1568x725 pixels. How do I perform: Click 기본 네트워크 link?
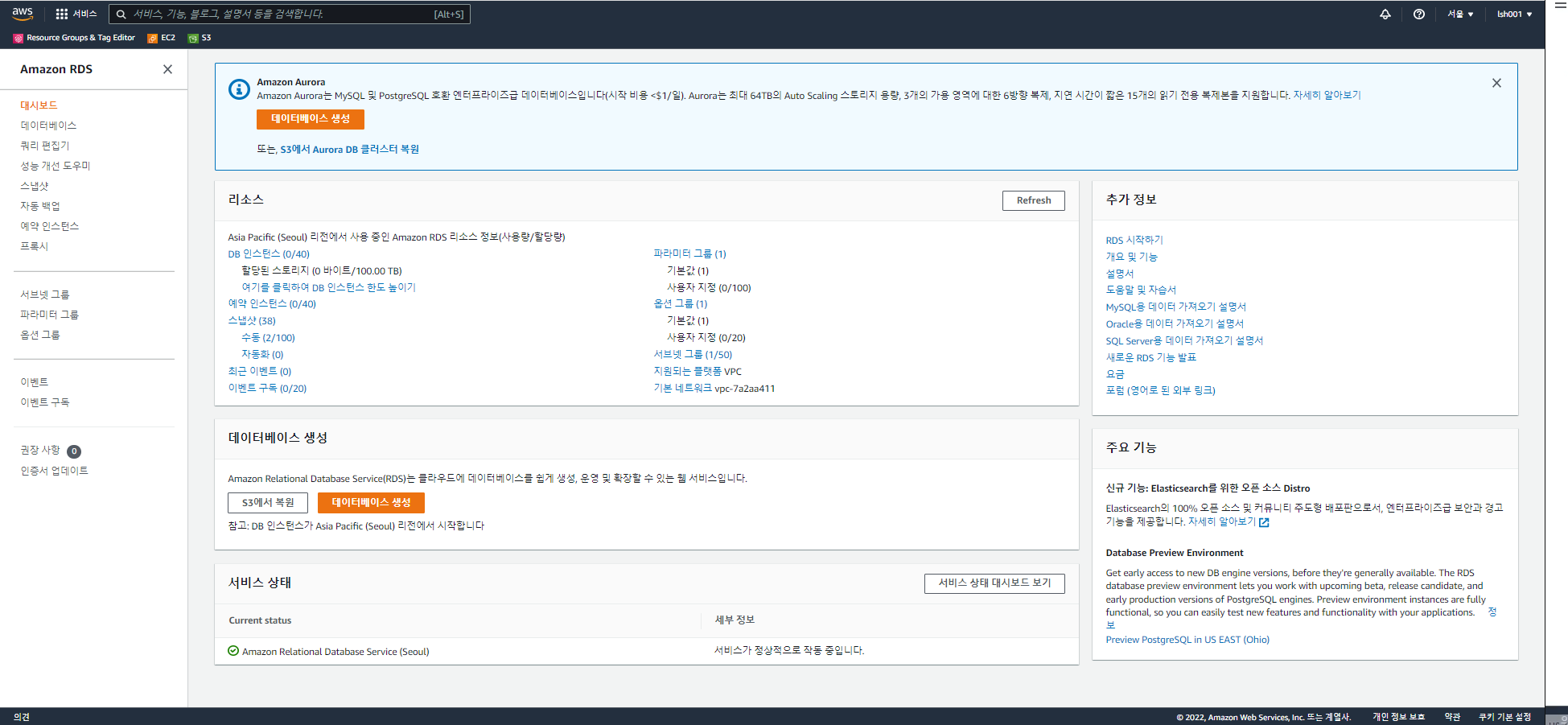click(x=682, y=389)
